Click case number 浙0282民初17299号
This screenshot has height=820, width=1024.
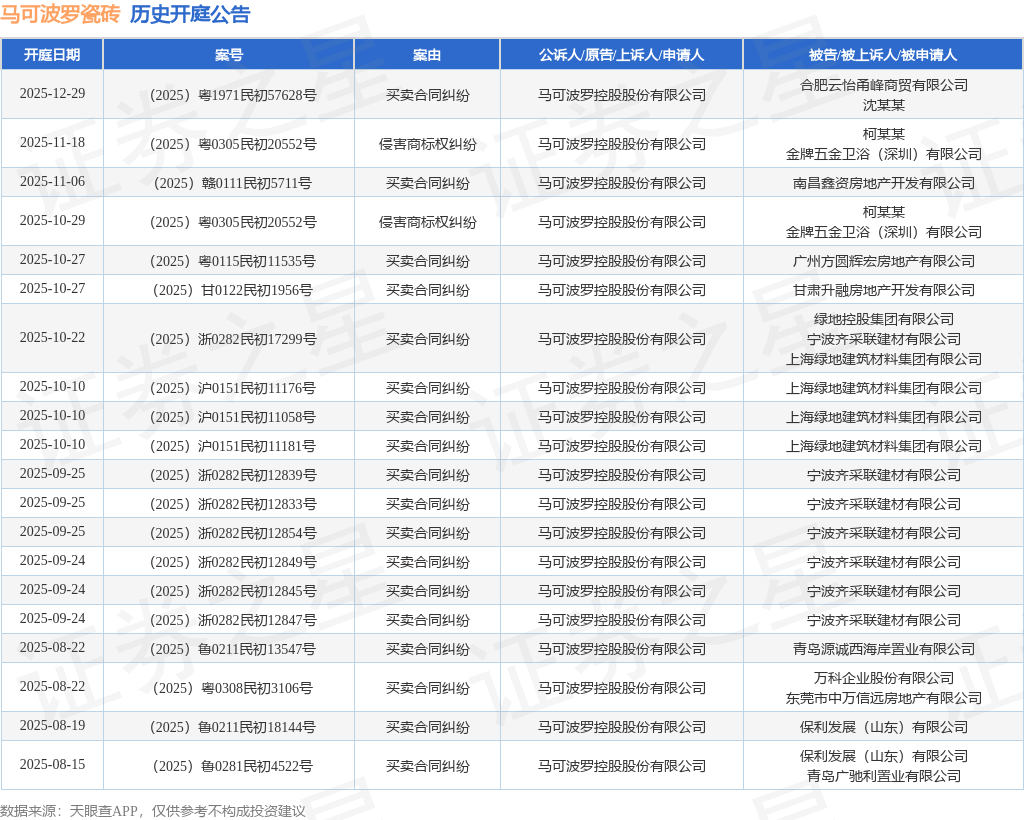click(x=257, y=339)
